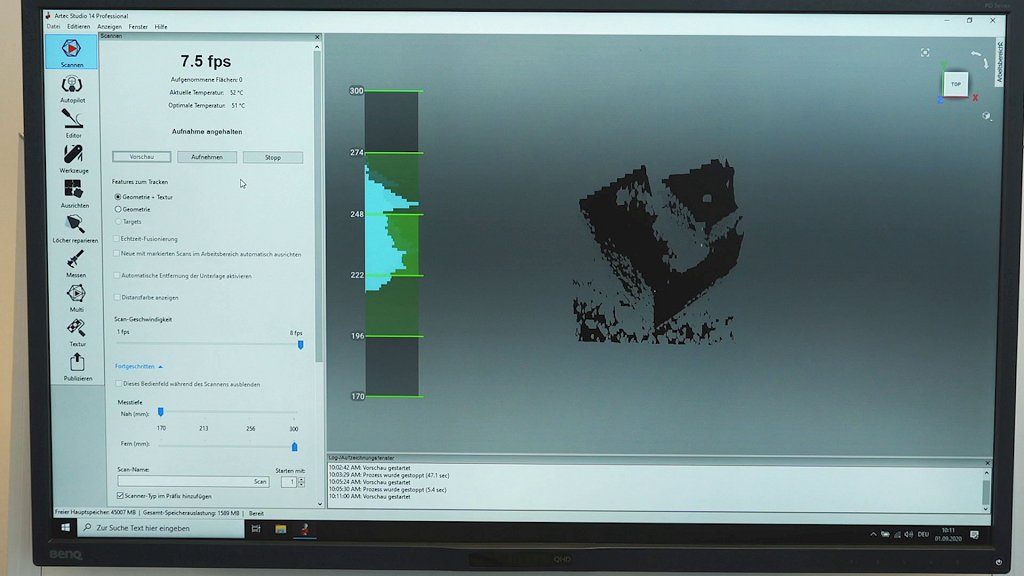Uncheck Scanner-Typ im Präfix hinzufügen
The image size is (1024, 576).
[120, 495]
